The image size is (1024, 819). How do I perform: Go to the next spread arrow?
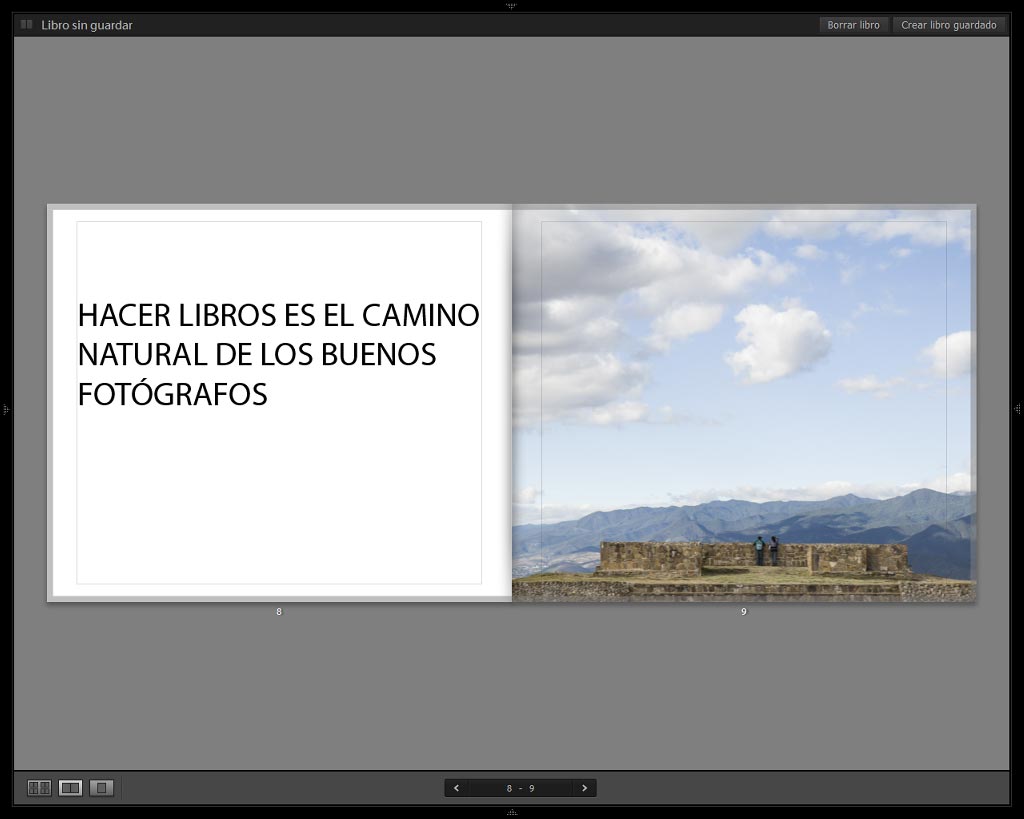point(584,788)
